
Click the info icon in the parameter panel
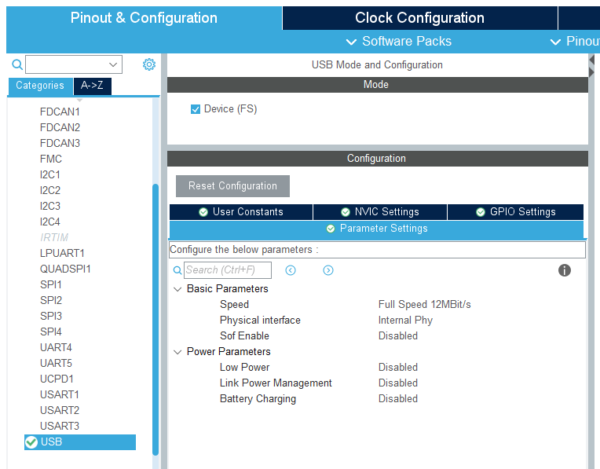tap(564, 270)
